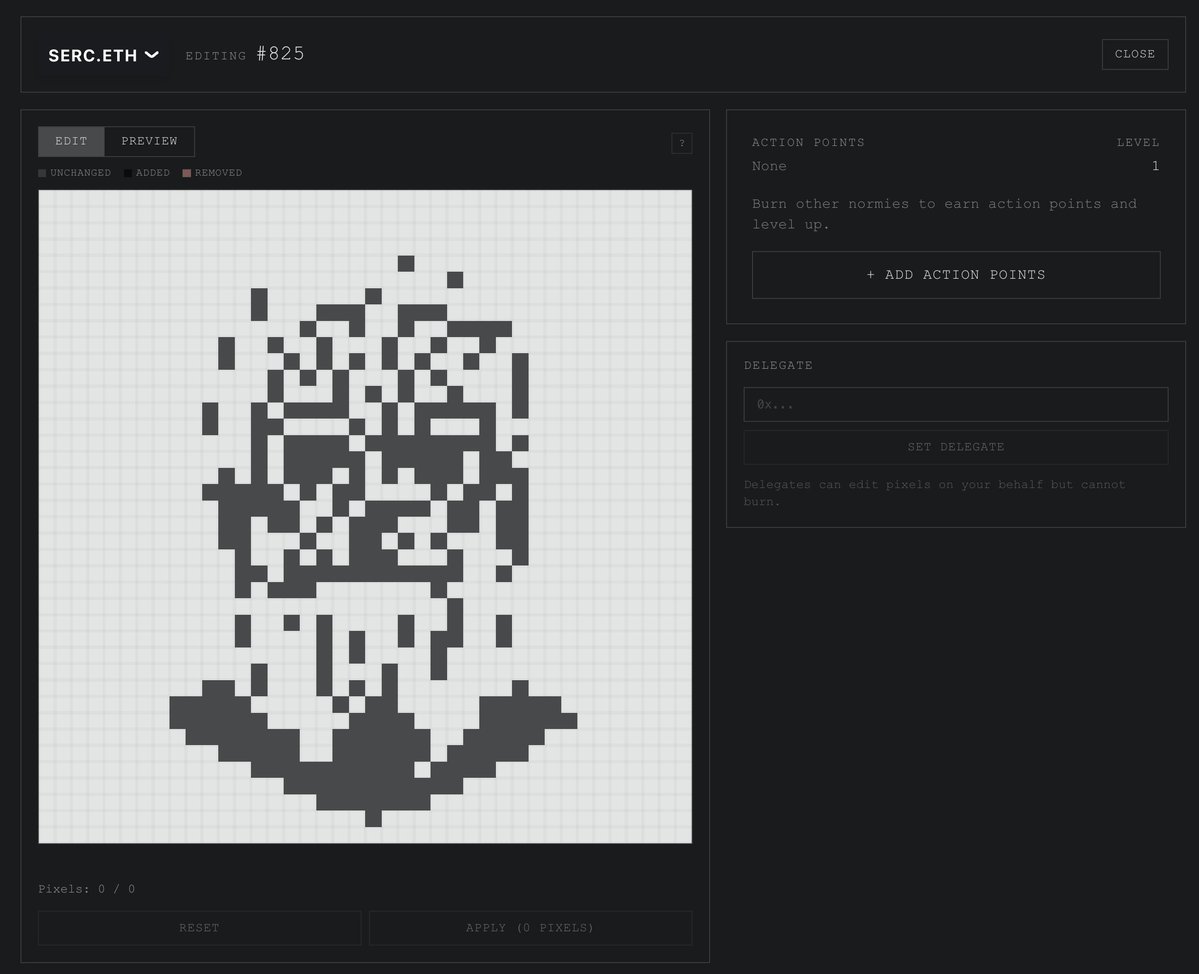Image resolution: width=1199 pixels, height=974 pixels.
Task: Click the Removed legend swatch
Action: tap(187, 173)
